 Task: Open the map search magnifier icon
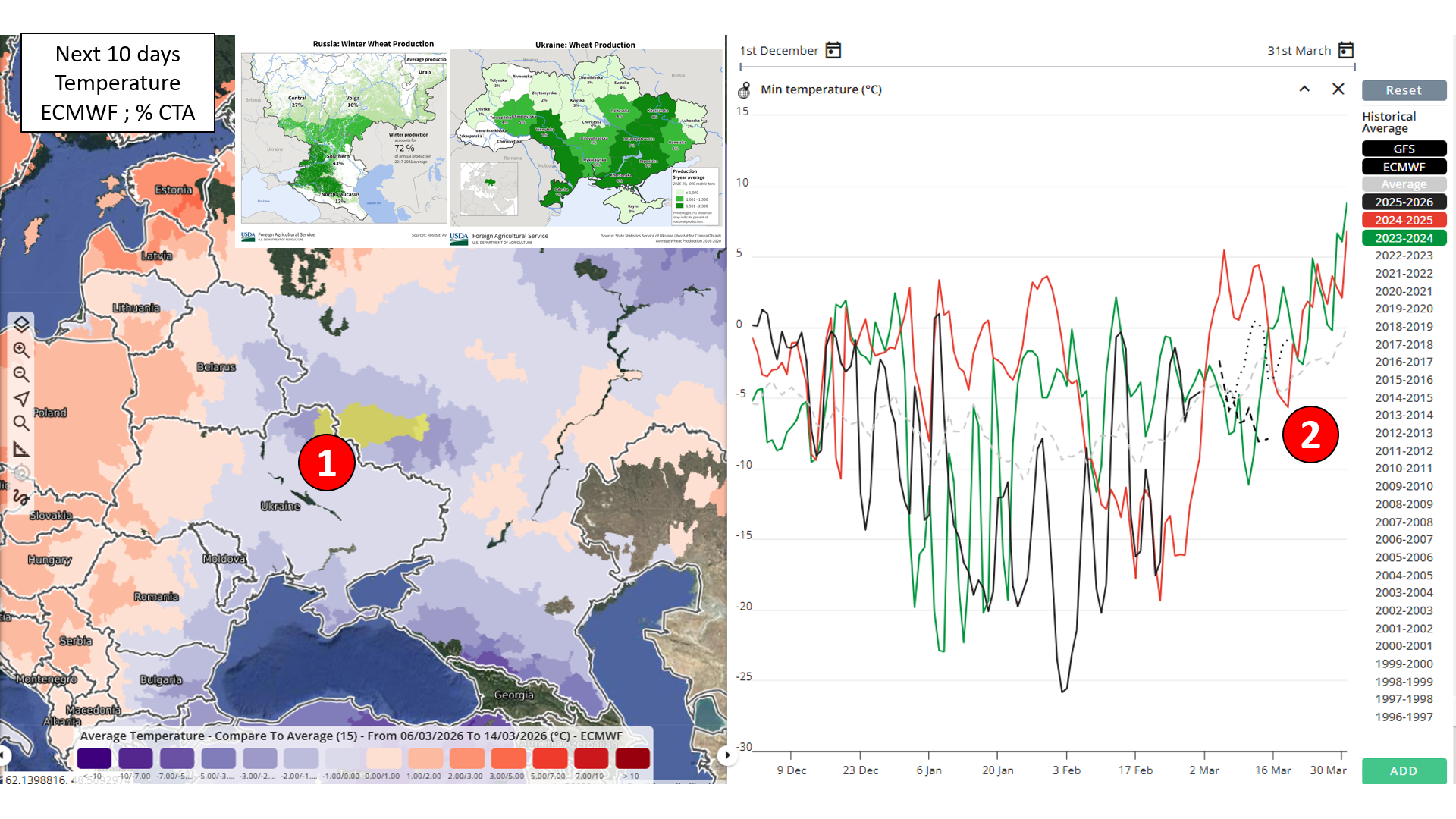click(x=21, y=423)
